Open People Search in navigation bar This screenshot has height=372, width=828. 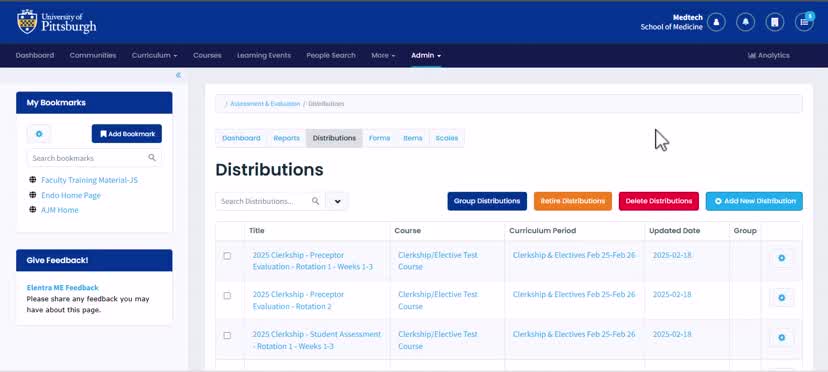point(331,55)
